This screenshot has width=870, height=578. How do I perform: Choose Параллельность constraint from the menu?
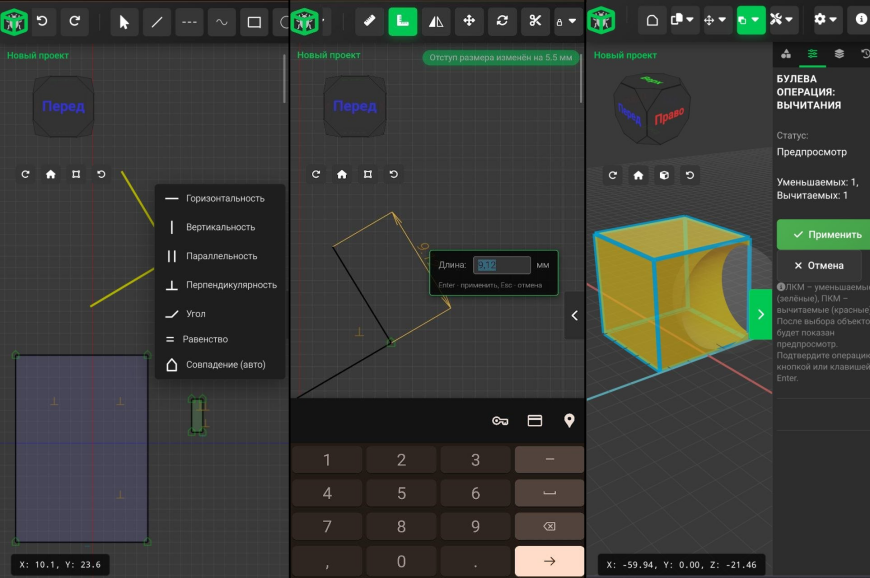click(220, 256)
